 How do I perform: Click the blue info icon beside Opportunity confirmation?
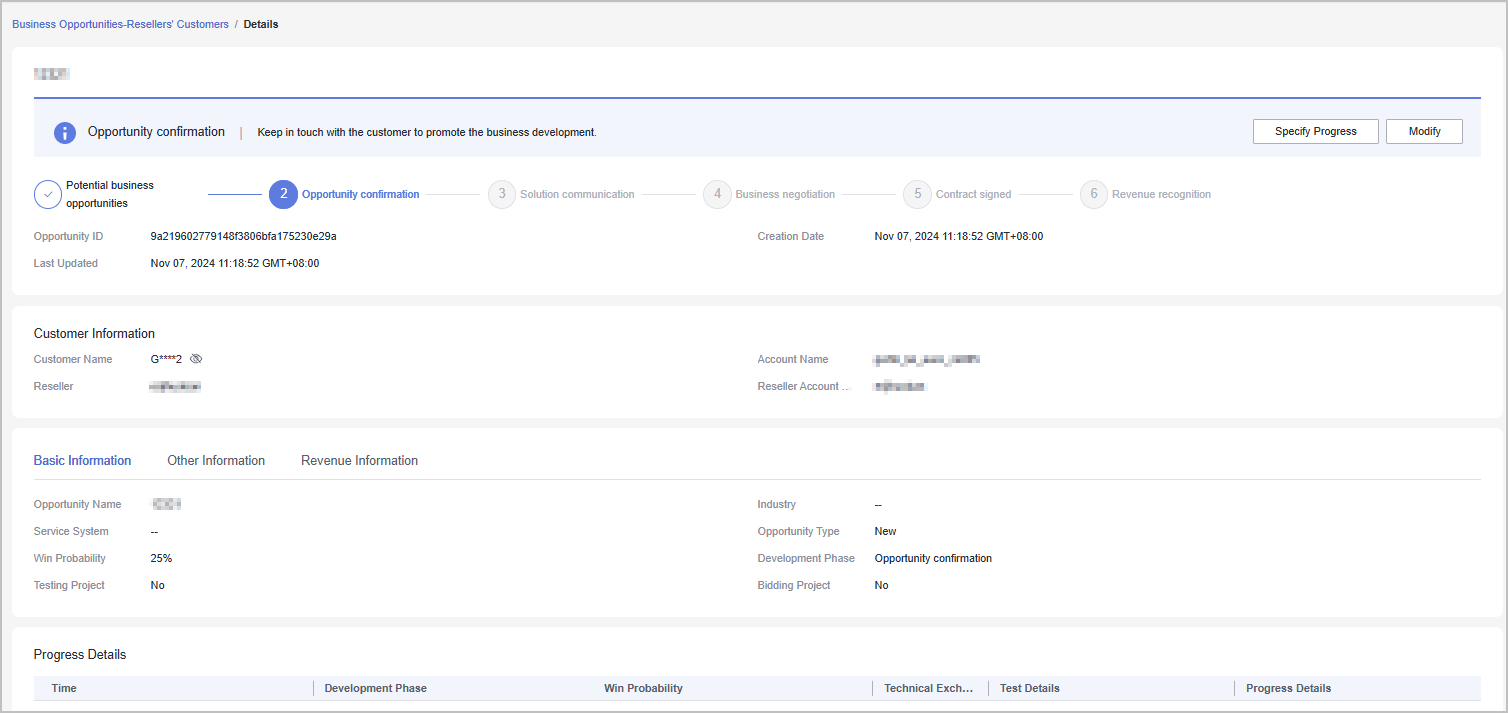(65, 133)
